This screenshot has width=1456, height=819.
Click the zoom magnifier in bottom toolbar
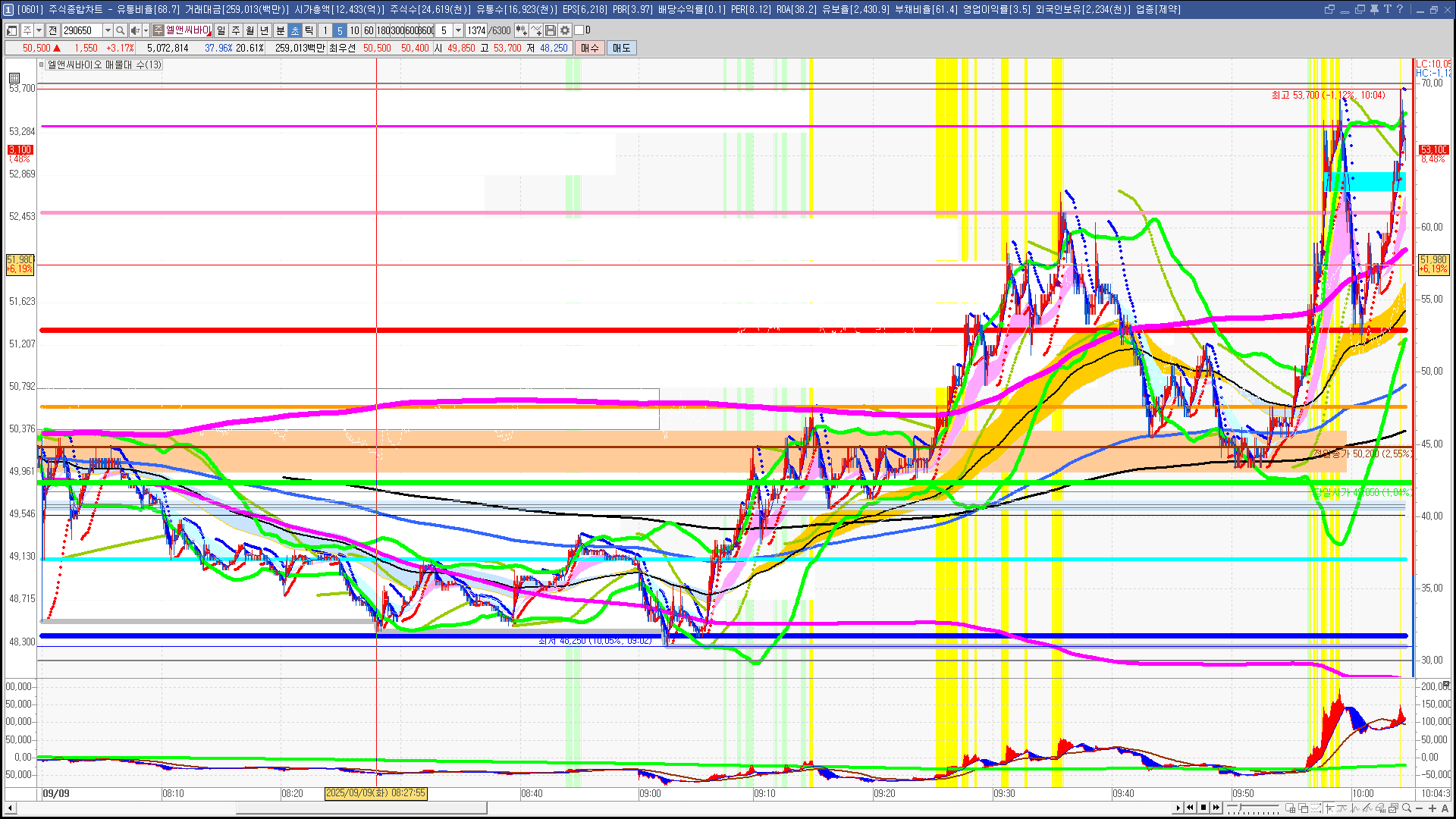(1407, 808)
